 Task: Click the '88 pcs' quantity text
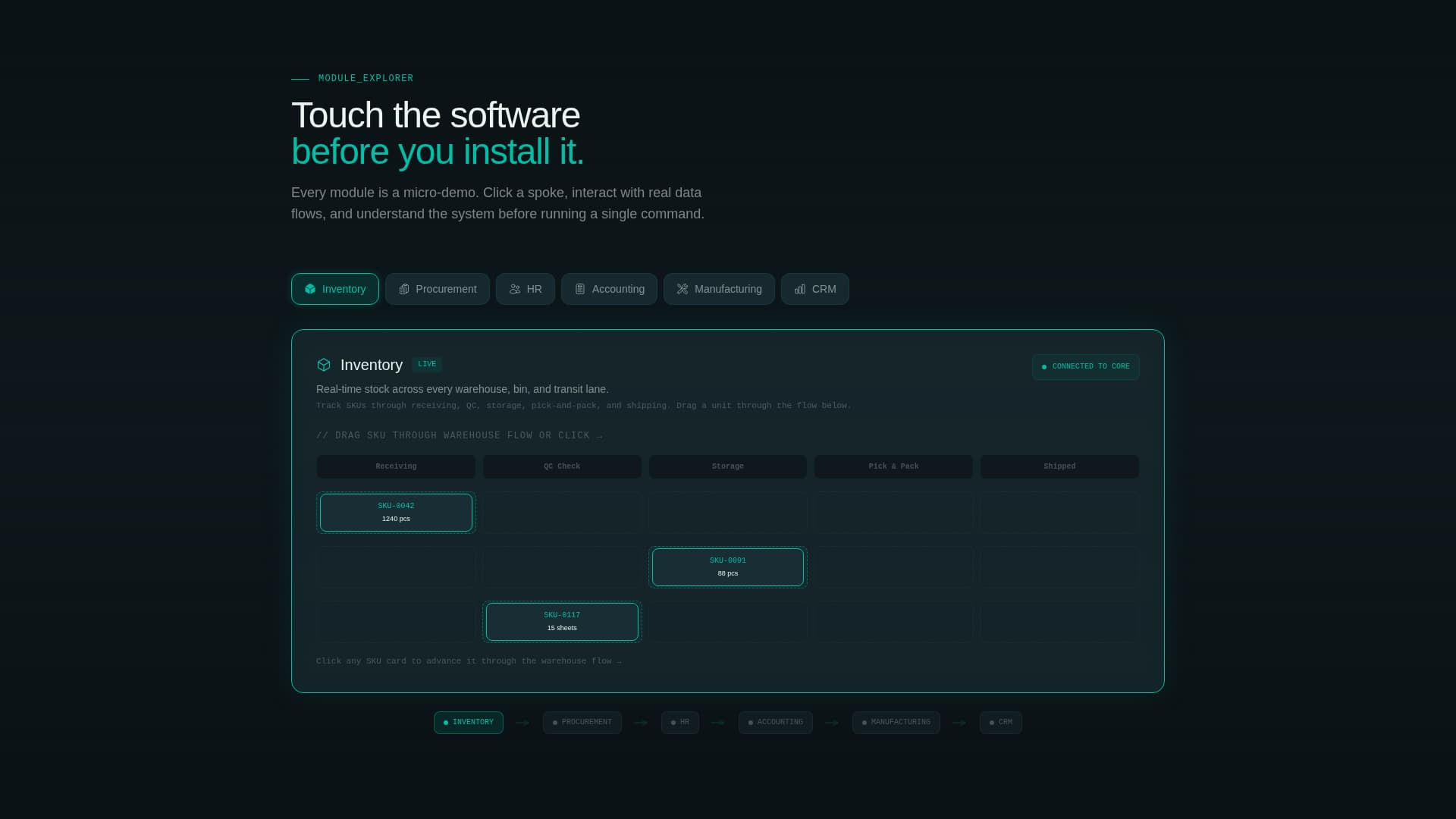pos(728,573)
